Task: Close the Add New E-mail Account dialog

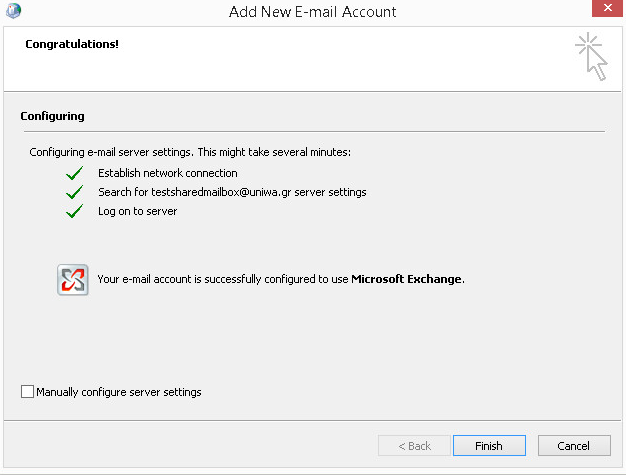Action: pos(607,8)
